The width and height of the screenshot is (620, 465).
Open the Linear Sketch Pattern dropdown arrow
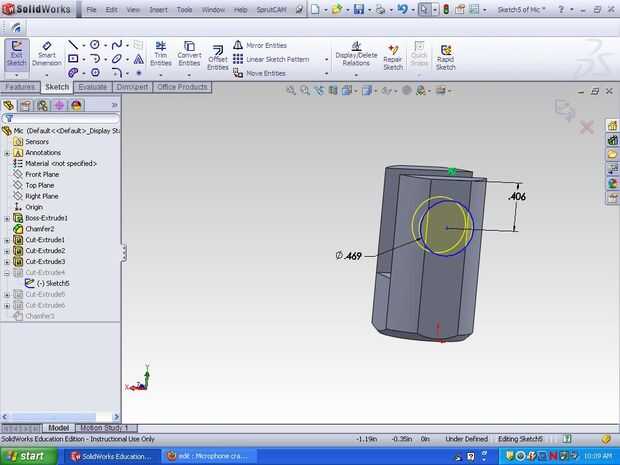(x=326, y=59)
